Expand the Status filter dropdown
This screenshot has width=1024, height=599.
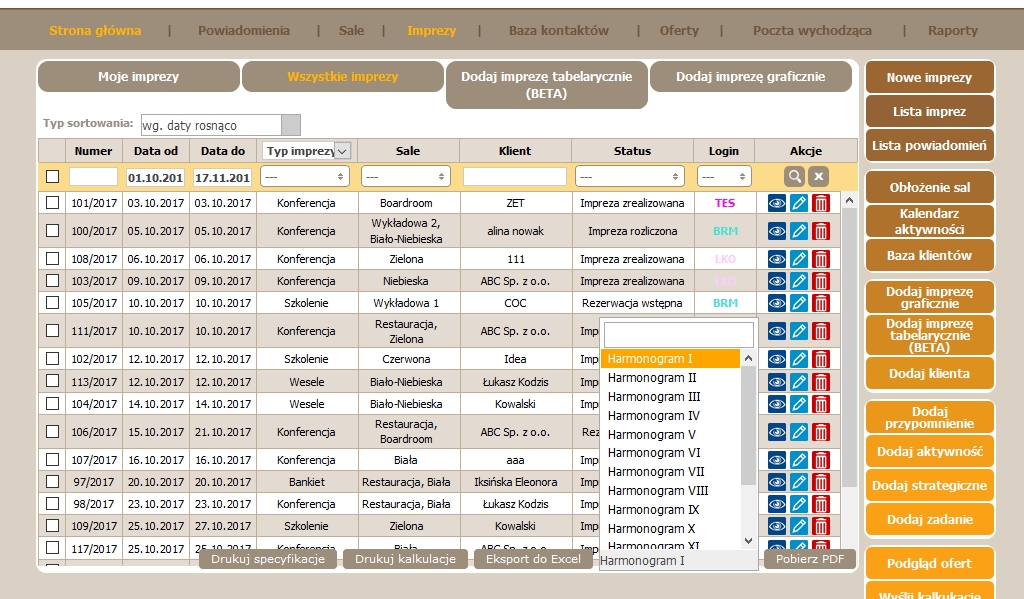coord(630,177)
